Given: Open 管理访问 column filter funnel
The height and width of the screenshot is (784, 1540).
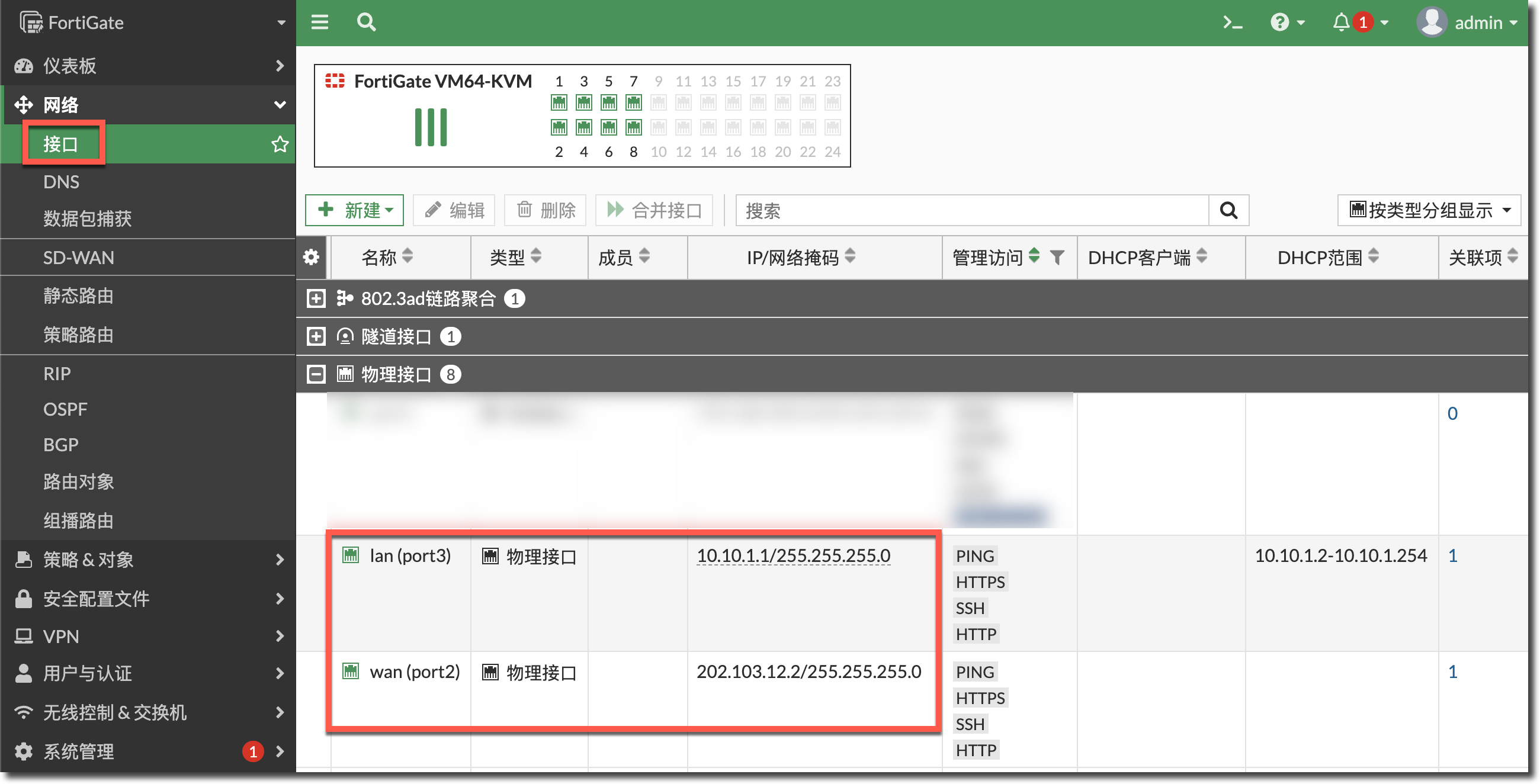Looking at the screenshot, I should pos(1057,258).
